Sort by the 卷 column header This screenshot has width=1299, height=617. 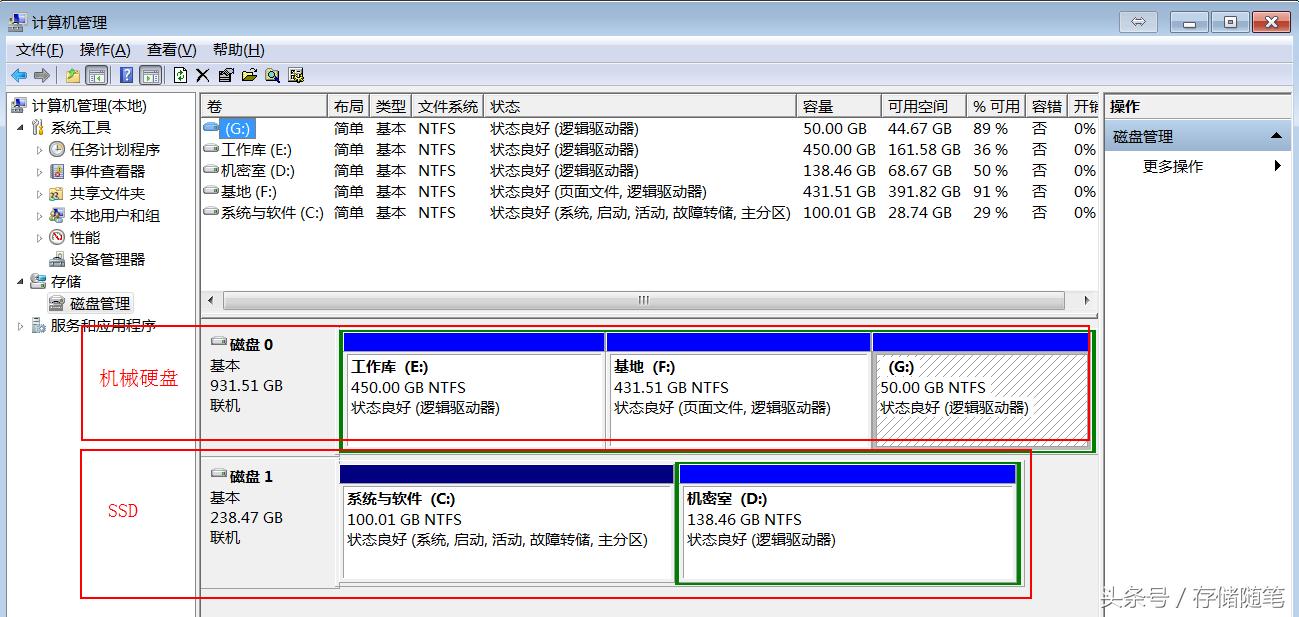tap(264, 106)
